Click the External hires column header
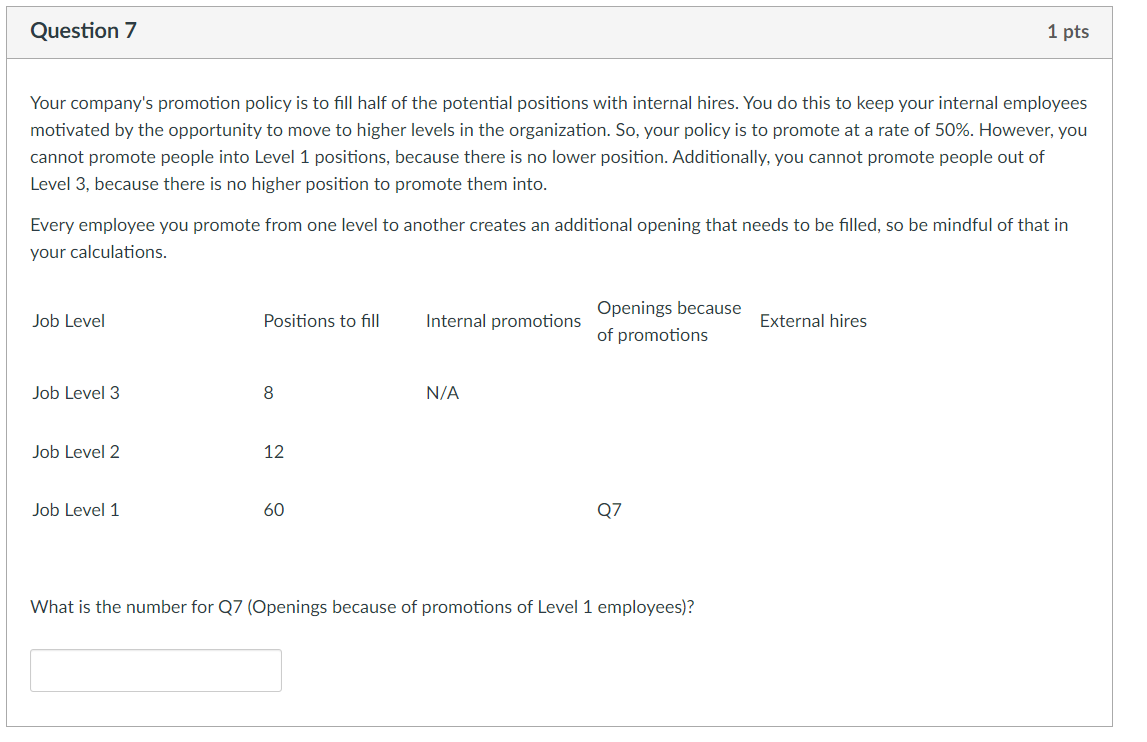 [813, 320]
